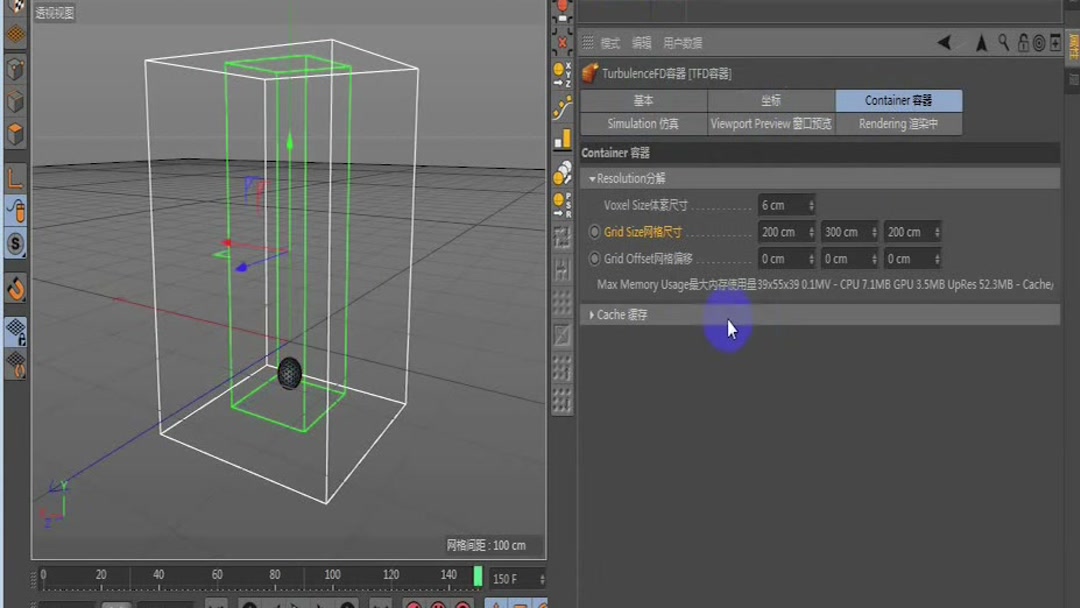Expand the Cache 缓存 section
Screen dimensions: 1080x608
pos(592,314)
